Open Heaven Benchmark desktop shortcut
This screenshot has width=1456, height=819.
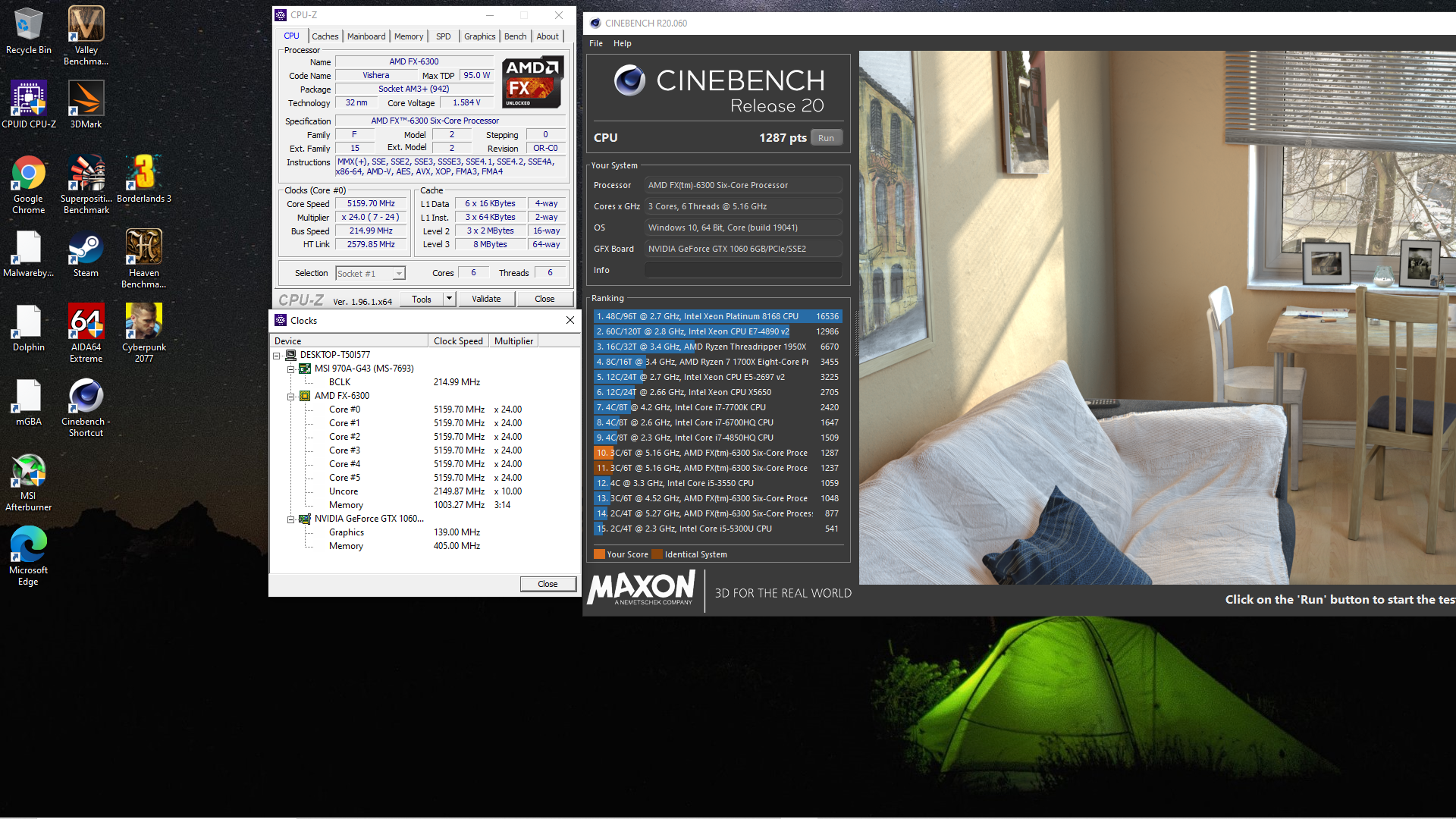(x=144, y=259)
